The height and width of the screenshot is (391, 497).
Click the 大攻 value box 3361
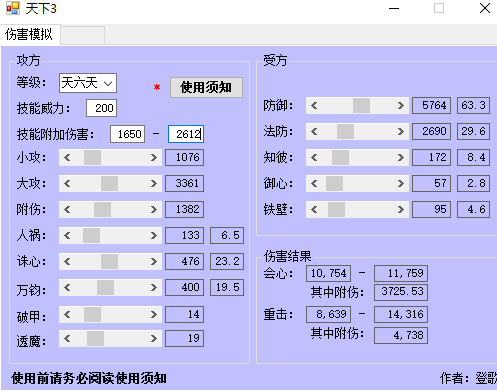point(185,183)
